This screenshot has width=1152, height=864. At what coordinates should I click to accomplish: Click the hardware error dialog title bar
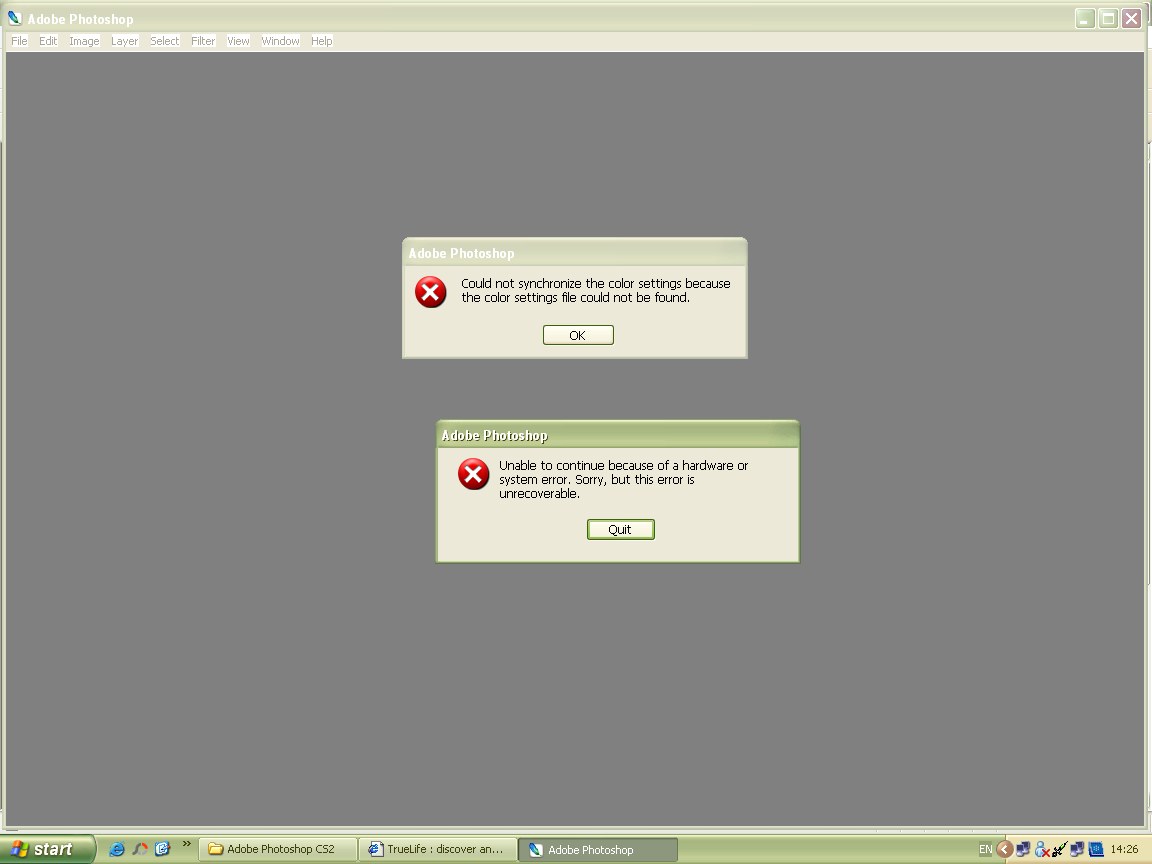click(617, 435)
